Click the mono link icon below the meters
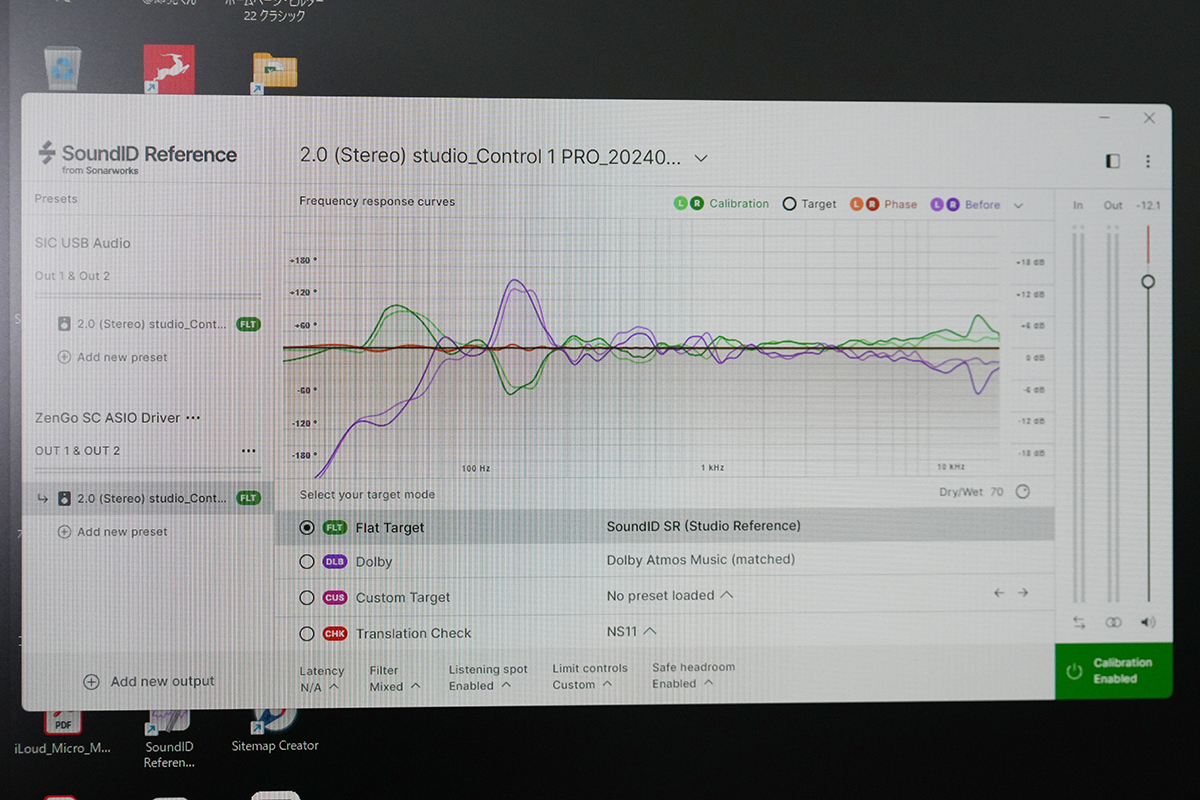Screen dimensions: 1200x800 [x=1113, y=622]
